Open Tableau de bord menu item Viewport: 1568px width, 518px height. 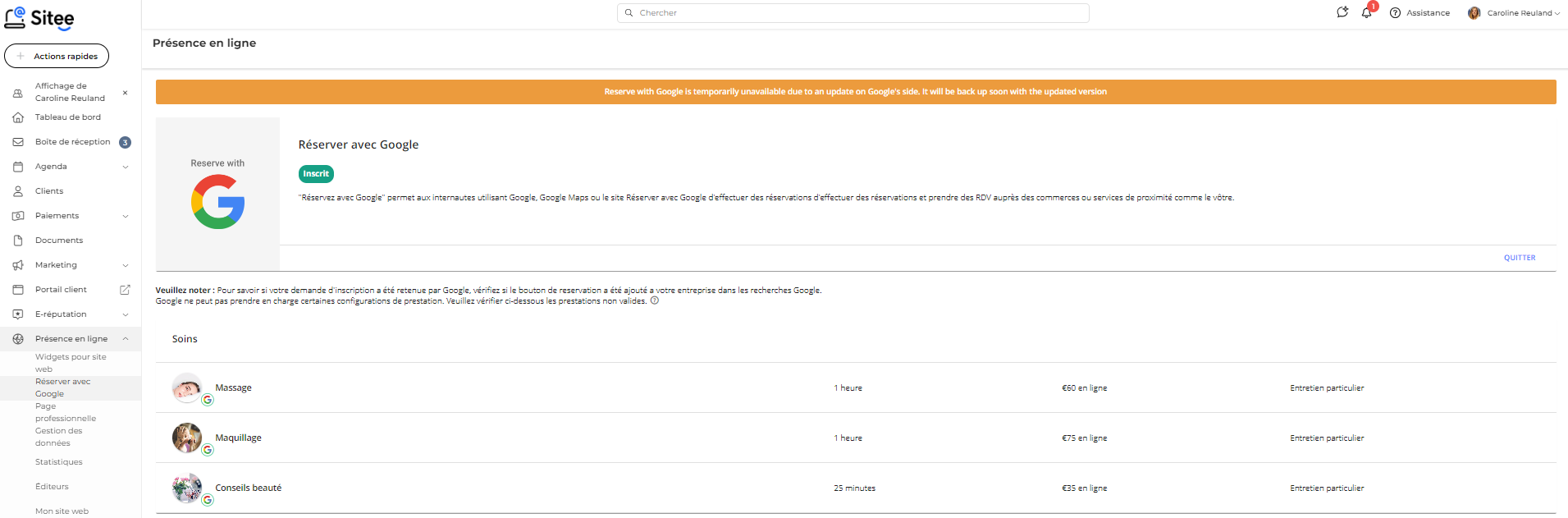click(x=68, y=117)
